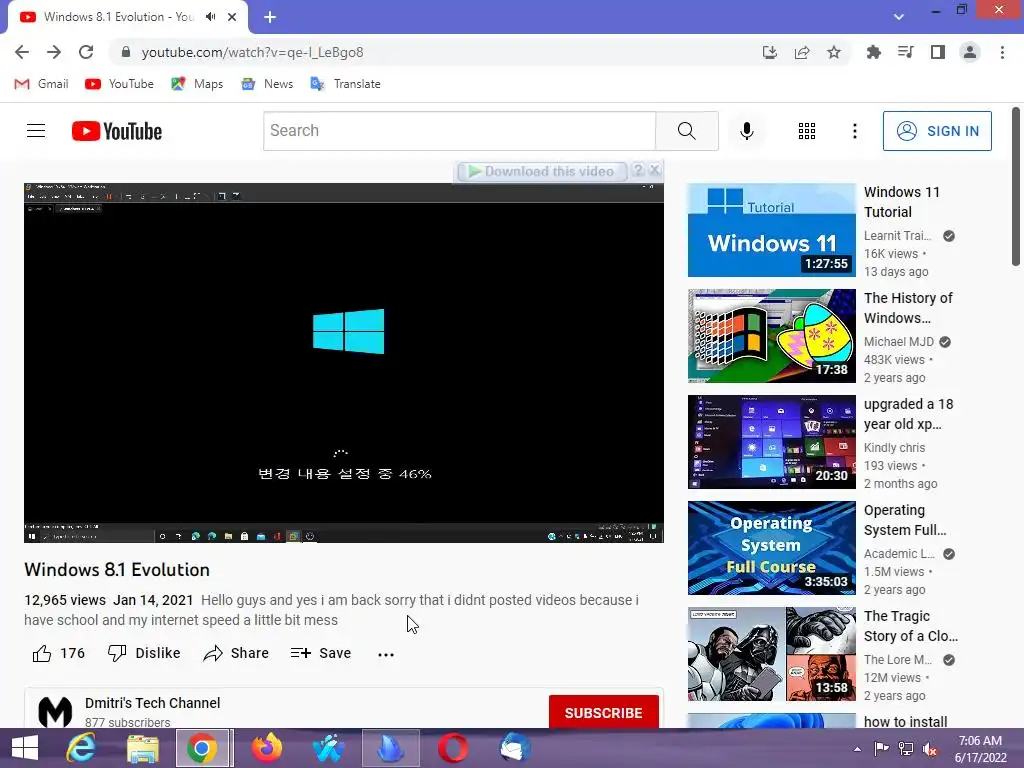The width and height of the screenshot is (1024, 768).
Task: Open the YouTube hamburger guide menu
Action: (36, 131)
